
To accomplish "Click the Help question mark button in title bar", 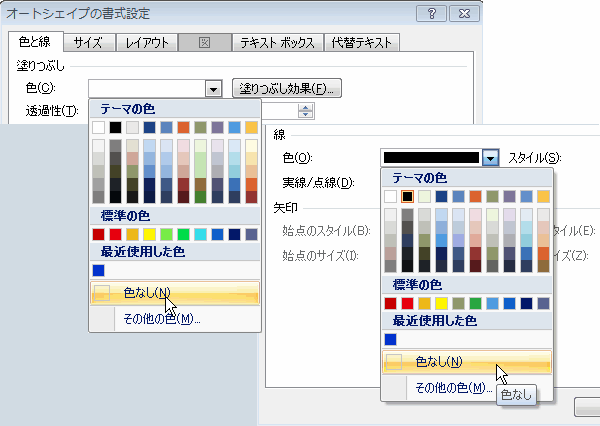I will [x=430, y=14].
